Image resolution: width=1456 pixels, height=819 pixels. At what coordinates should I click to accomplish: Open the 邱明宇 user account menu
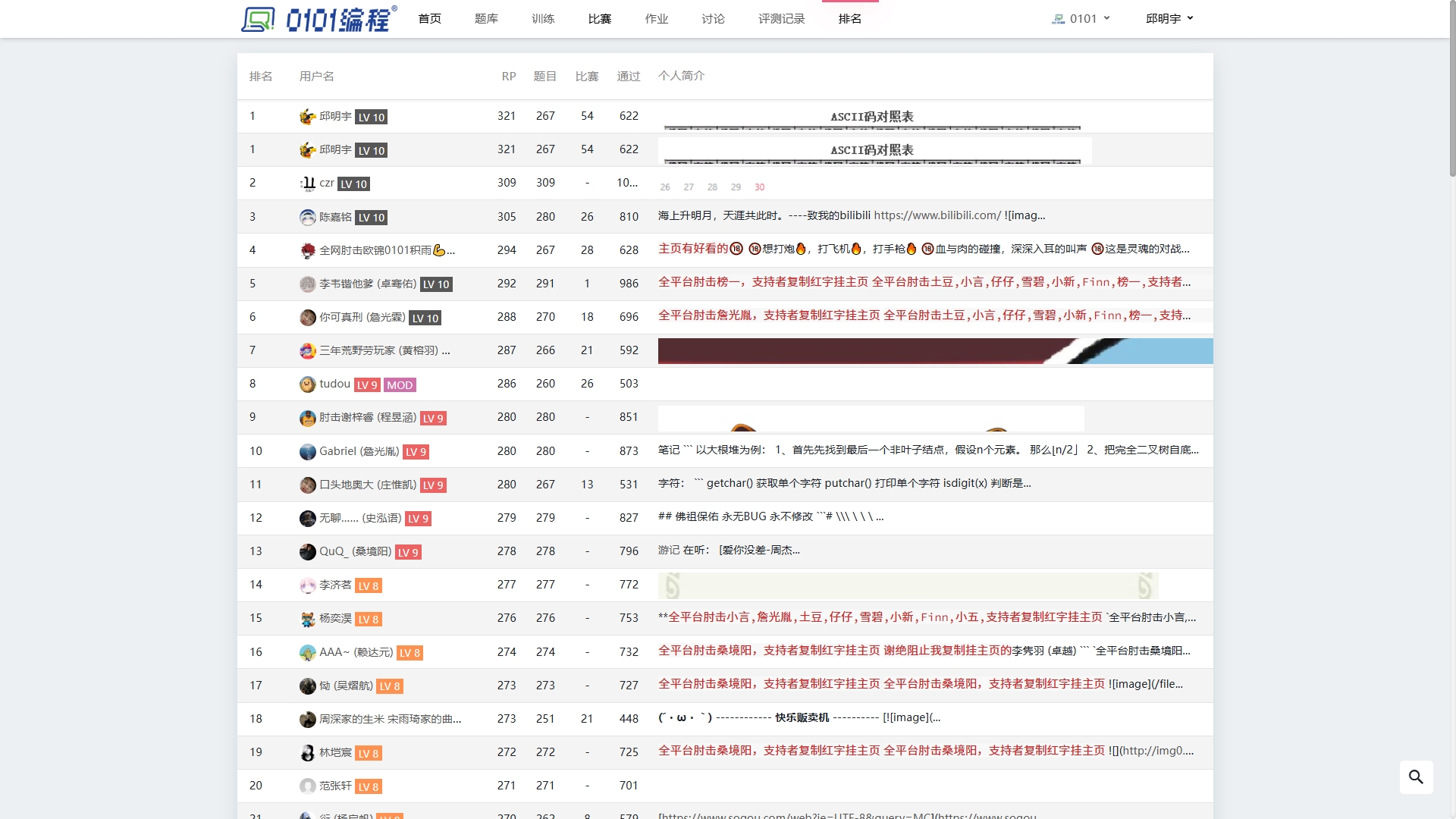(1169, 18)
